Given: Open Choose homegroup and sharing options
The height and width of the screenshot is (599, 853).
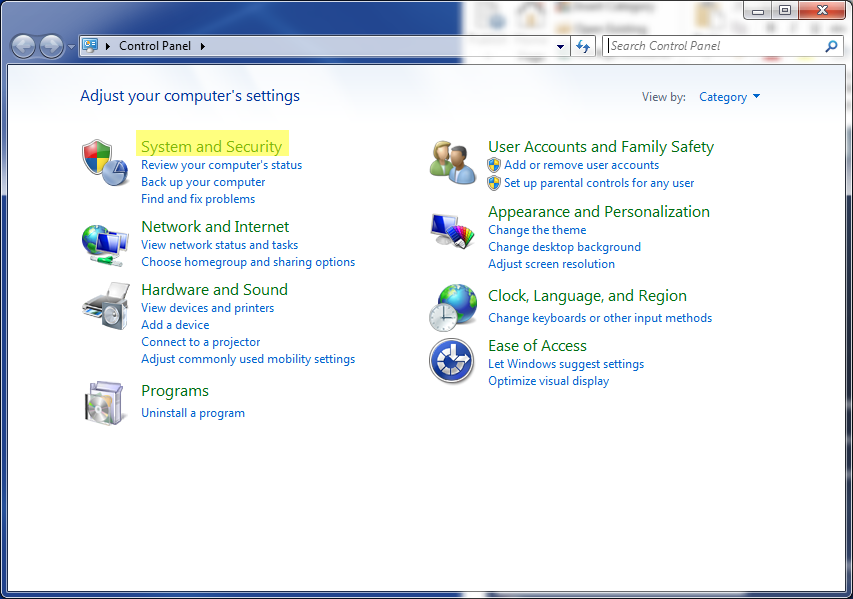Looking at the screenshot, I should tap(248, 262).
